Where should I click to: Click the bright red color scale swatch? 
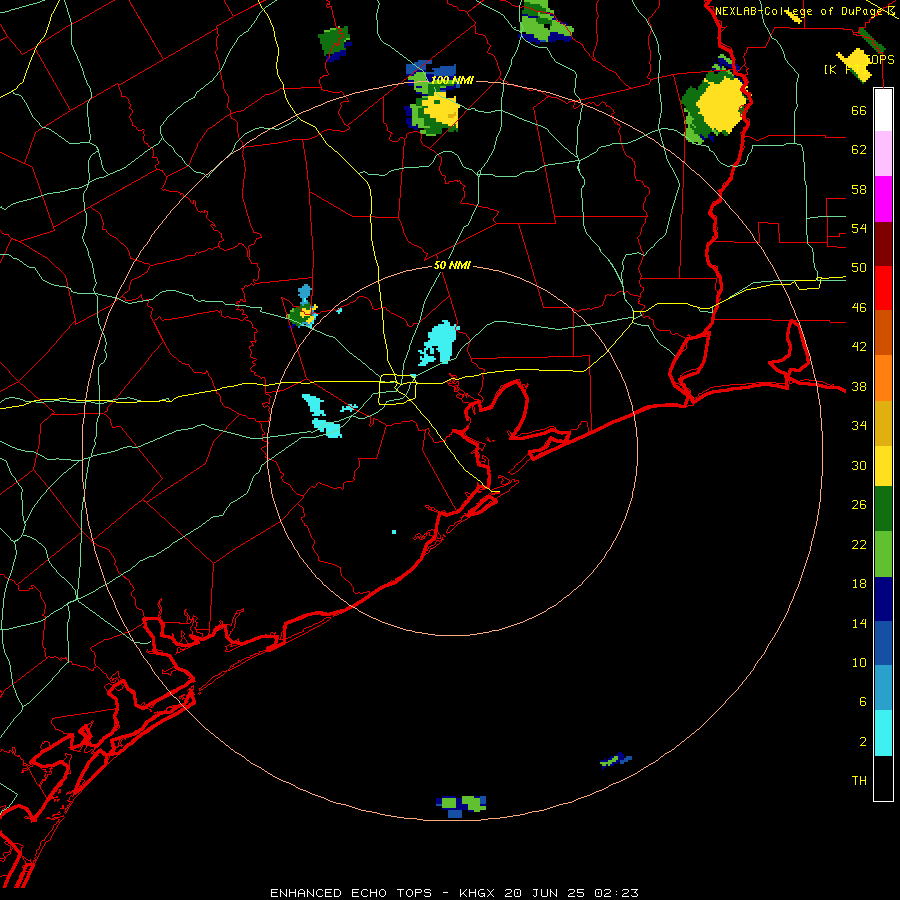[883, 288]
